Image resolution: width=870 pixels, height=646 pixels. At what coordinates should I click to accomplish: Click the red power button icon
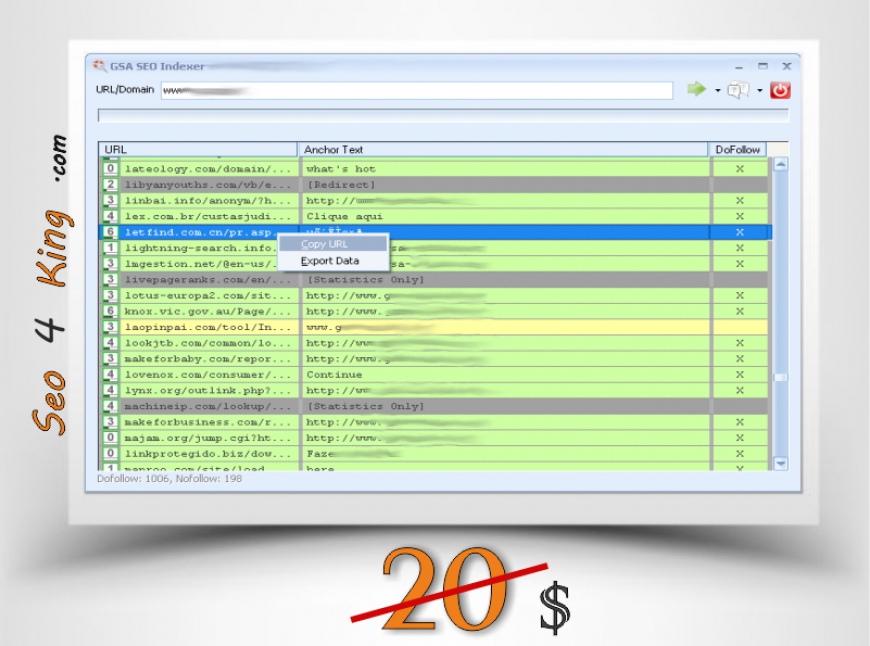(x=780, y=90)
